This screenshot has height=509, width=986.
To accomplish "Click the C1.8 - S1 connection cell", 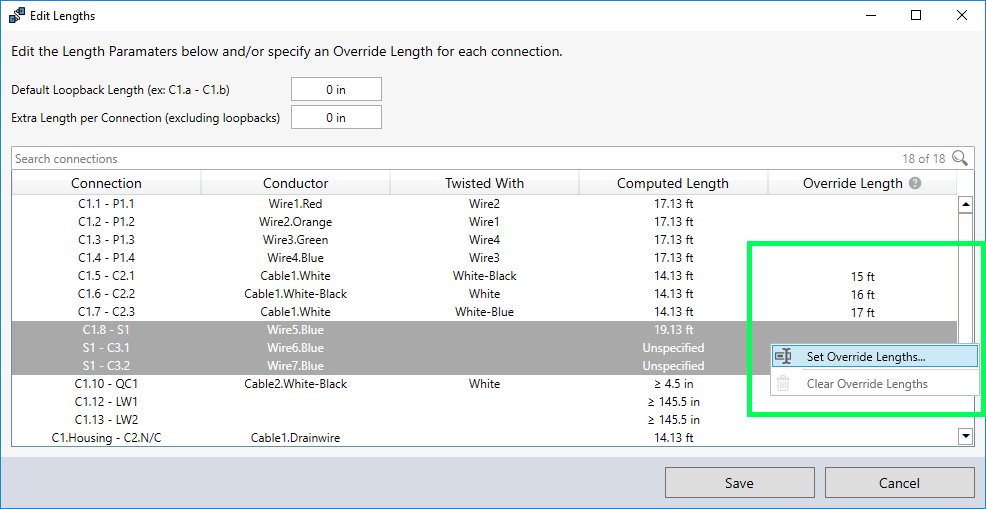I will 106,330.
